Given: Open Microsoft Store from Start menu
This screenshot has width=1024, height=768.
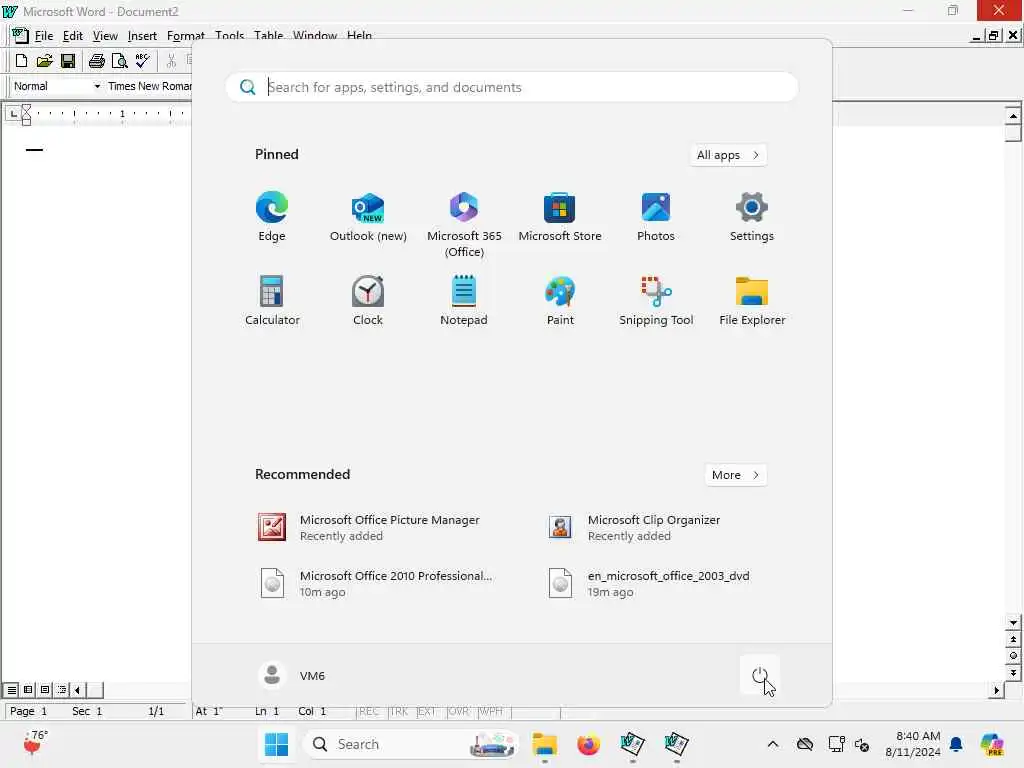Looking at the screenshot, I should click(560, 217).
